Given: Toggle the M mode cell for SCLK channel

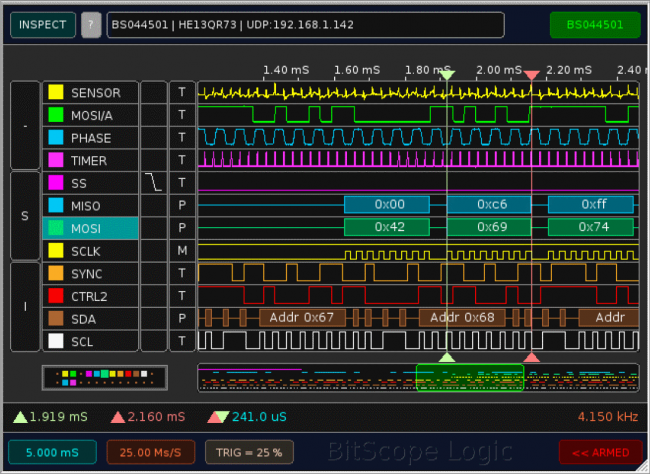Looking at the screenshot, I should [x=182, y=250].
